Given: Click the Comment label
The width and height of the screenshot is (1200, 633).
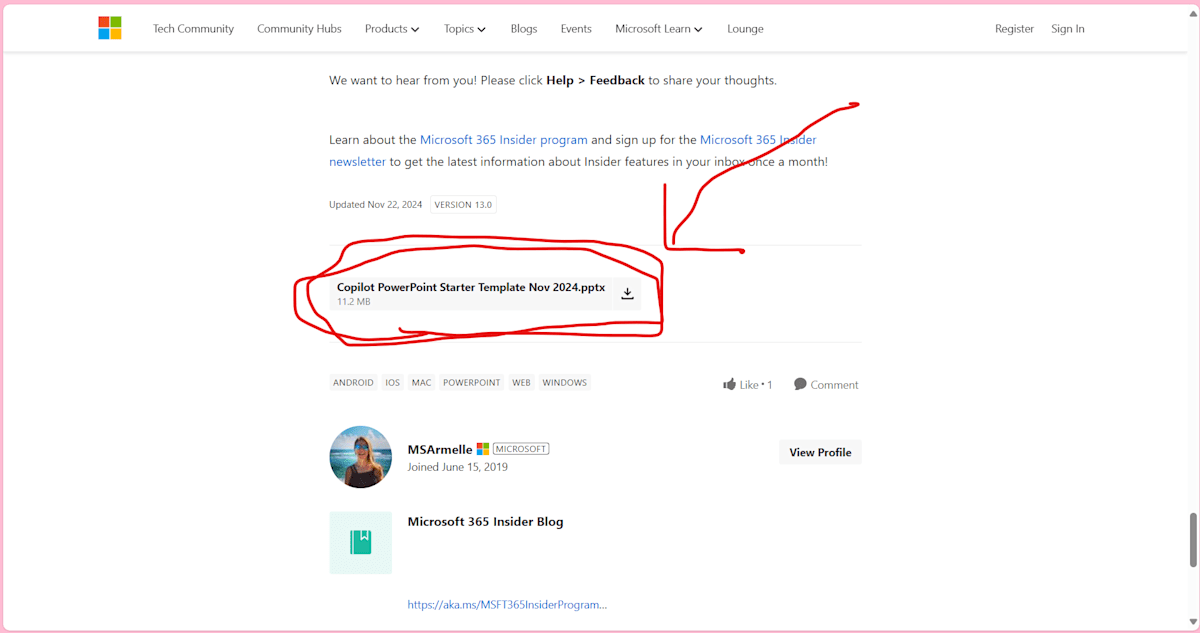Looking at the screenshot, I should (x=834, y=385).
